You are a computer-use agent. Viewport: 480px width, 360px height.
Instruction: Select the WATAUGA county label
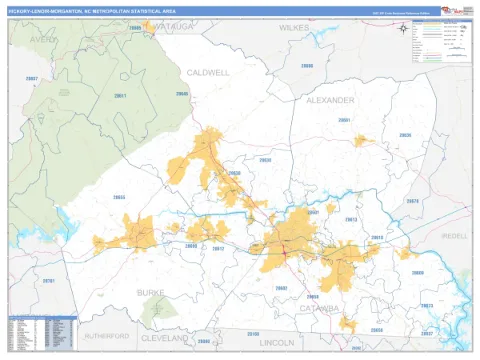174,27
